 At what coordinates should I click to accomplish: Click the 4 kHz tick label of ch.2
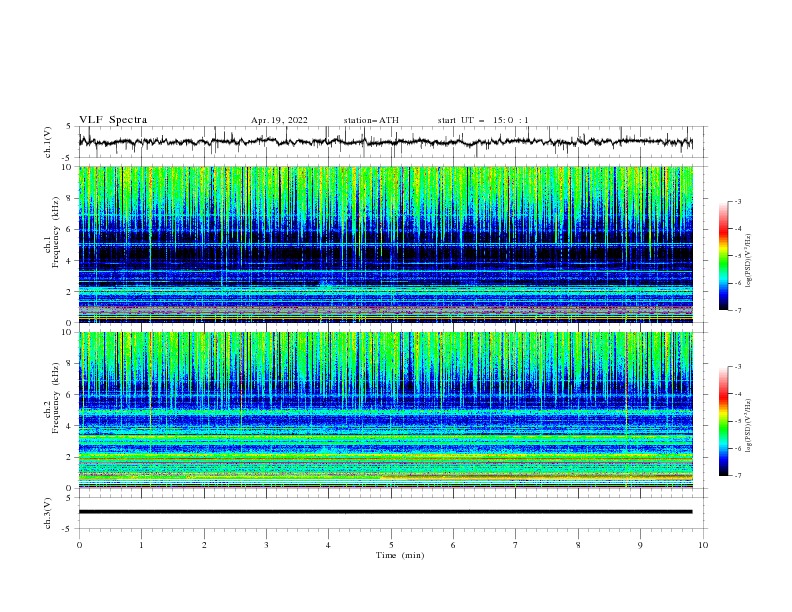pos(70,426)
